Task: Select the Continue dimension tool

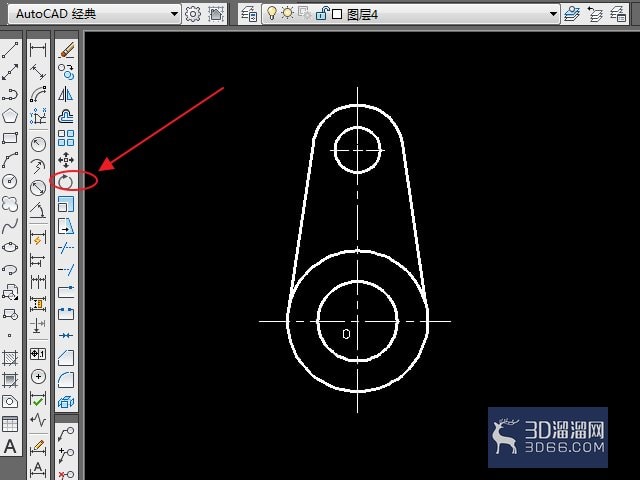Action: coord(38,282)
